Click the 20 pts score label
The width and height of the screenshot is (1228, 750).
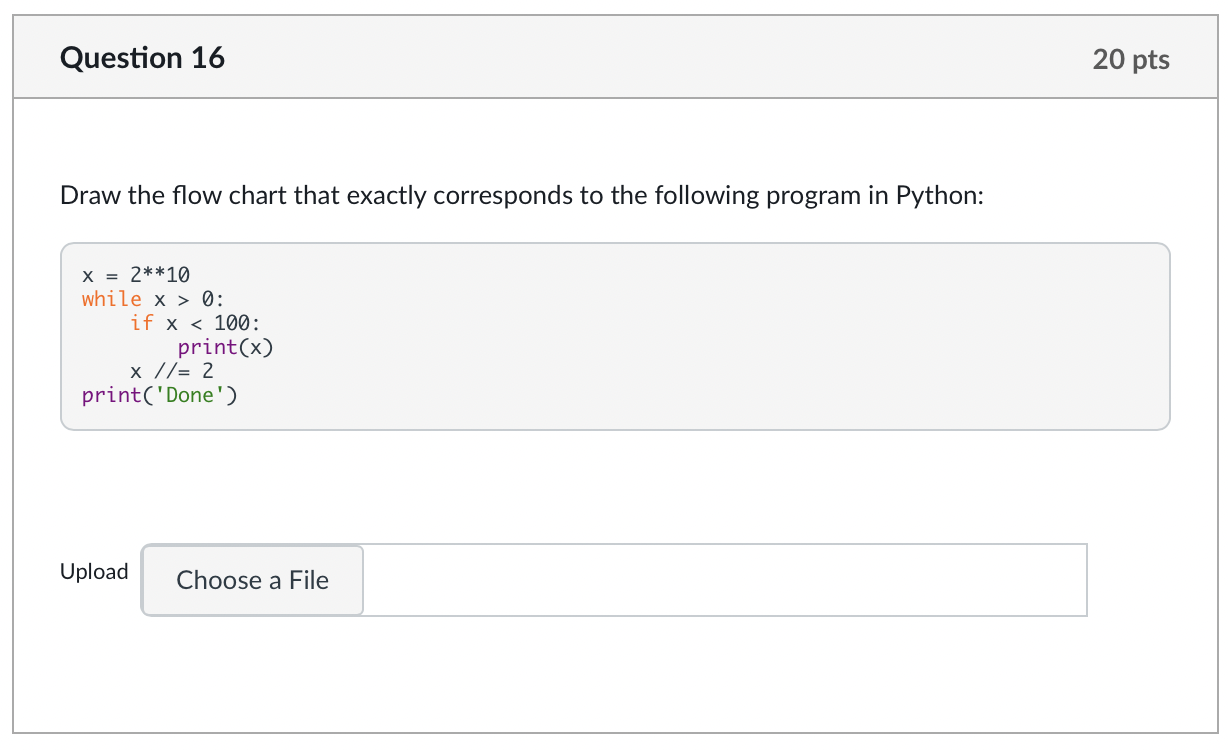point(1131,59)
